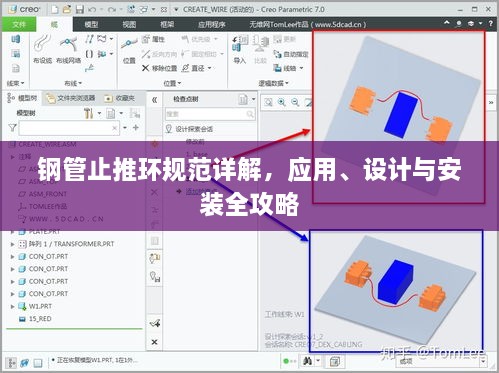Click the 导入 import icon
This screenshot has height=373, width=499.
pyautogui.click(x=239, y=50)
